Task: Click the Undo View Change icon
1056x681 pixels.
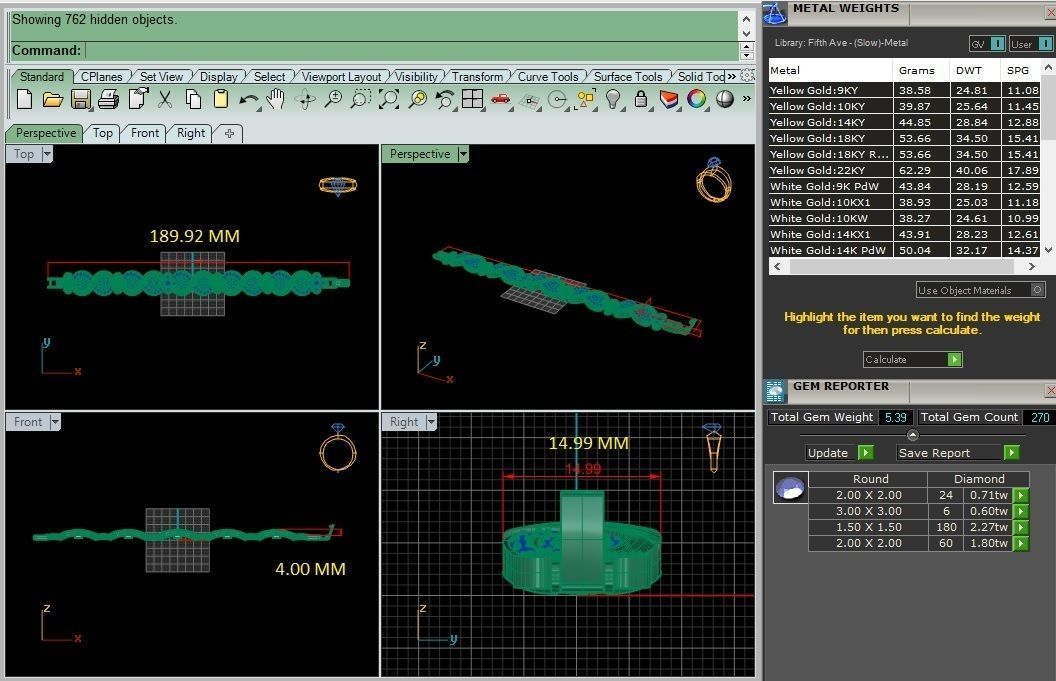Action: click(444, 100)
